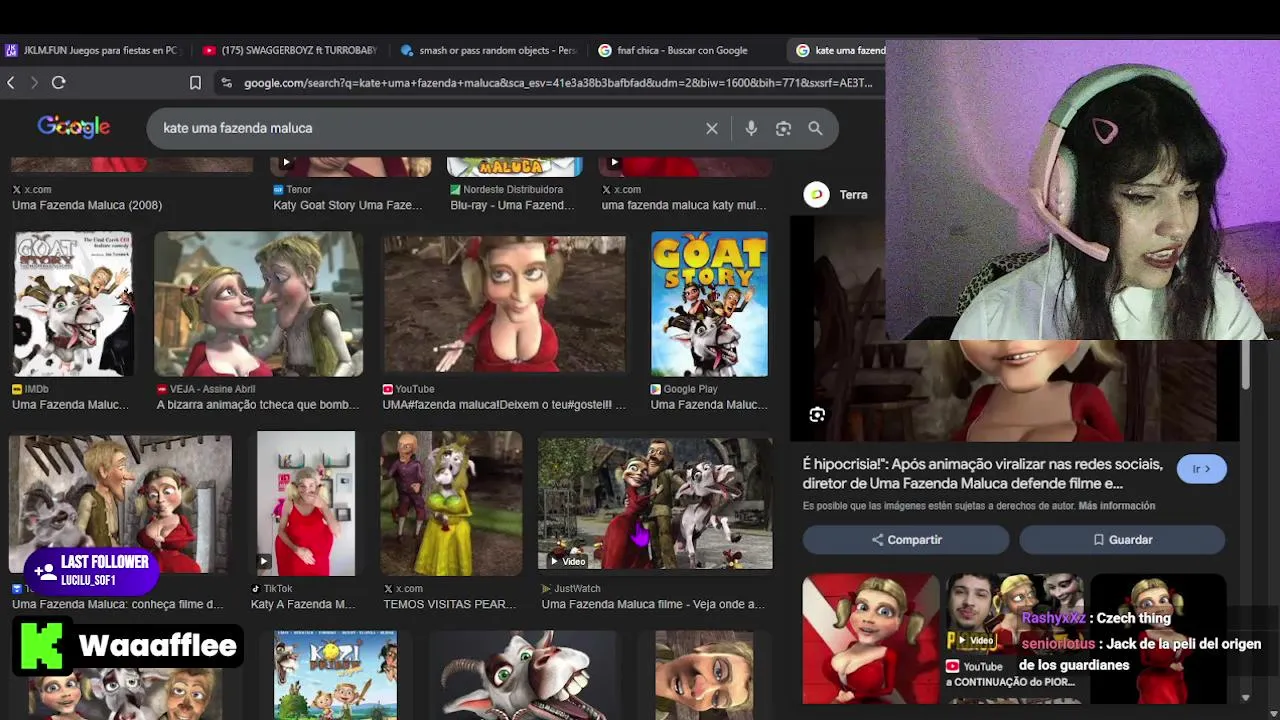This screenshot has height=720, width=1280.
Task: Open Más información copyright link
Action: click(x=1116, y=506)
